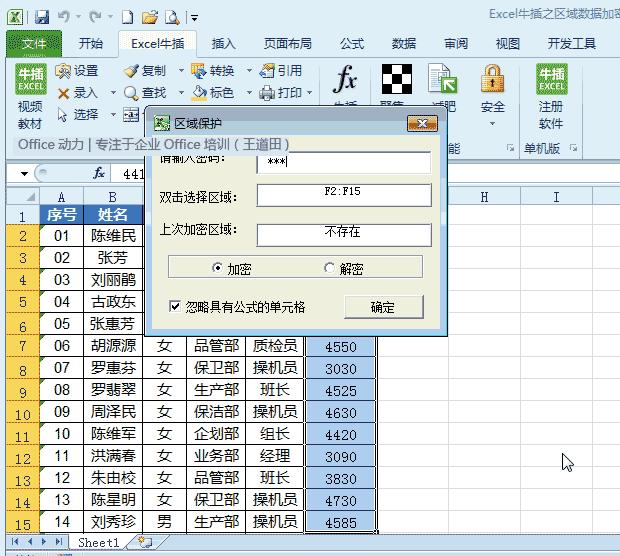Expand the 转换 dropdown arrow
Image resolution: width=620 pixels, height=556 pixels.
(x=249, y=71)
